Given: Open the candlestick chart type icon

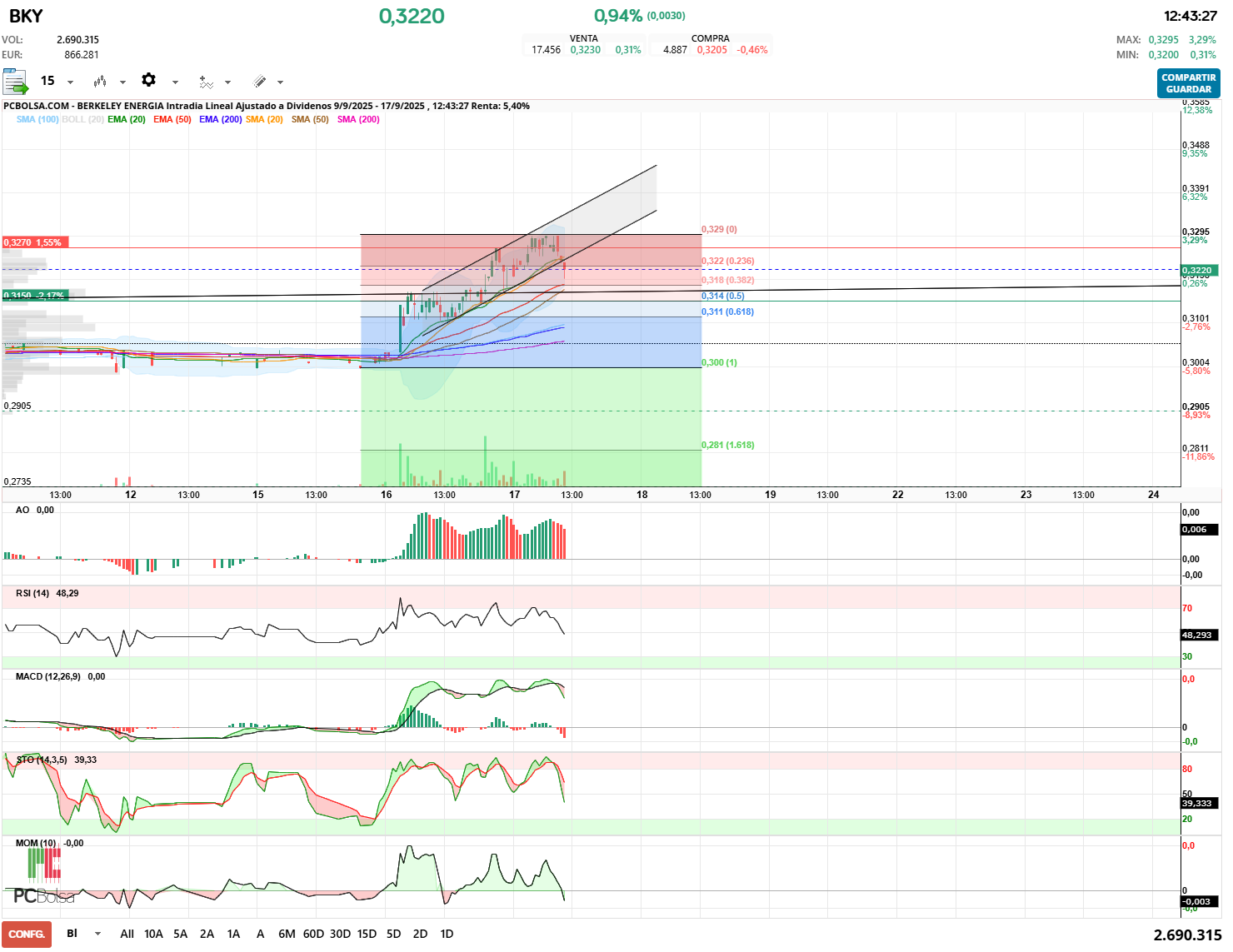Looking at the screenshot, I should [100, 82].
